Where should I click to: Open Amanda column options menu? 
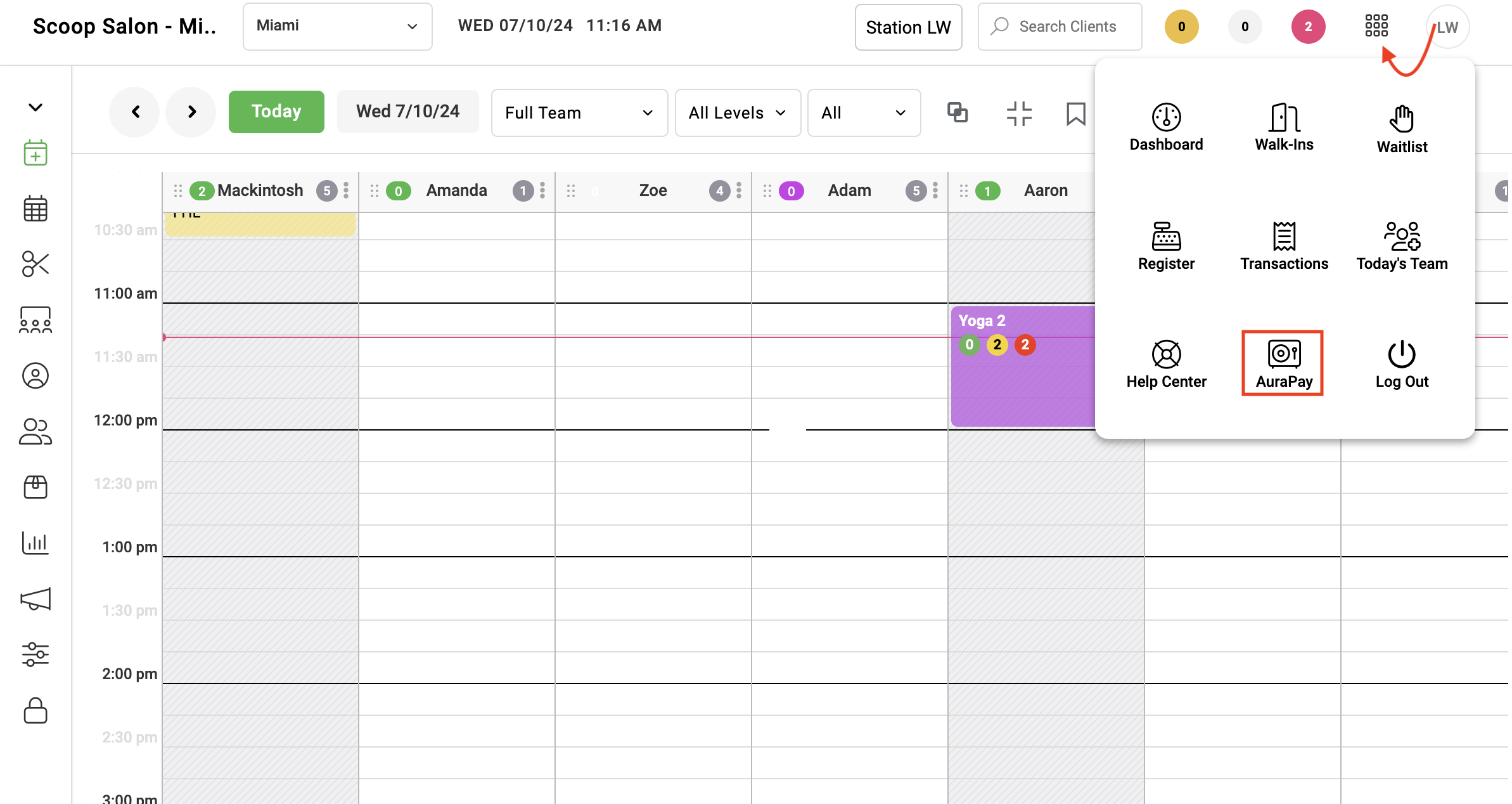coord(542,190)
